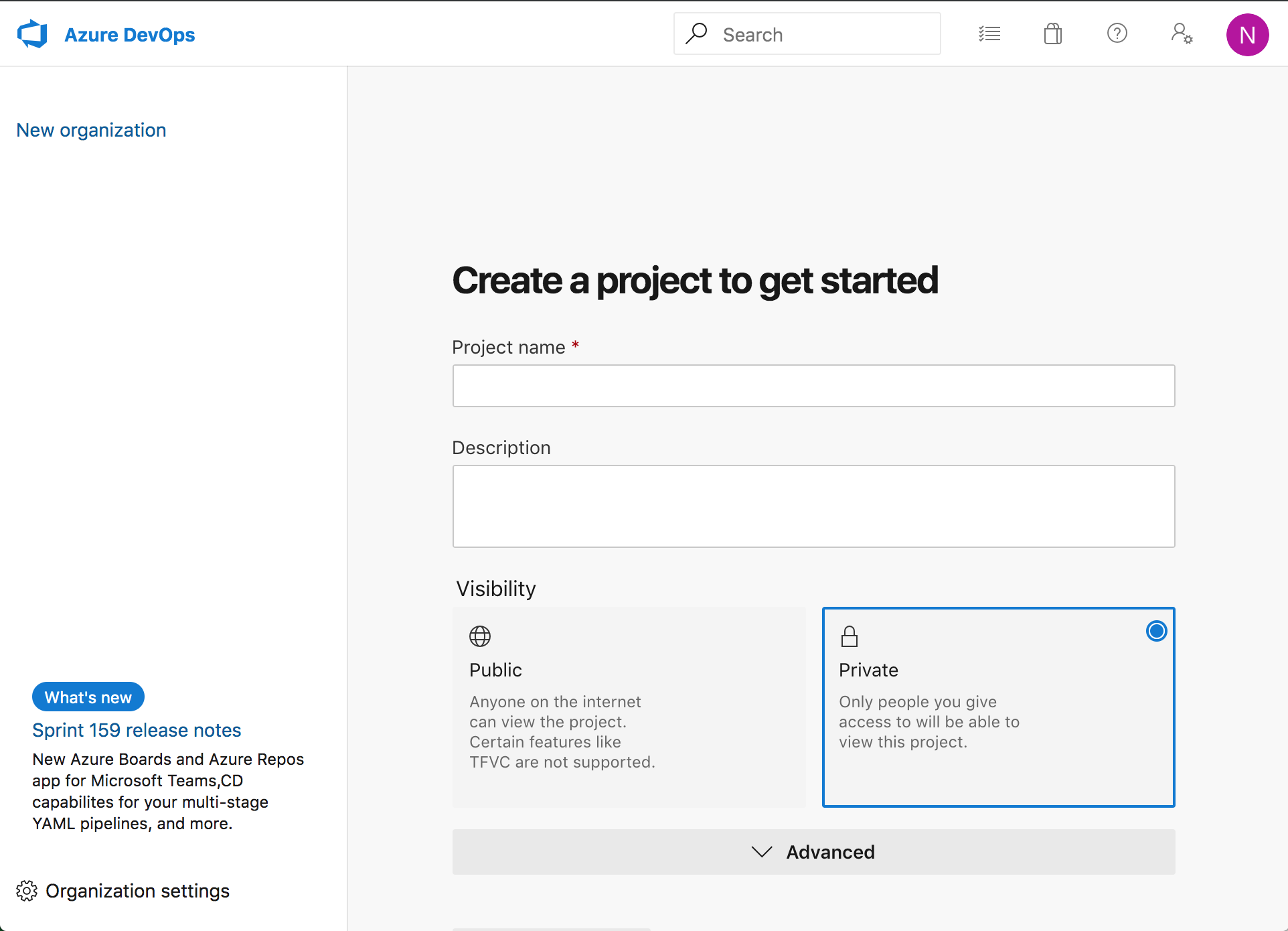Click the What's new badge
This screenshot has height=931, width=1288.
(x=88, y=697)
